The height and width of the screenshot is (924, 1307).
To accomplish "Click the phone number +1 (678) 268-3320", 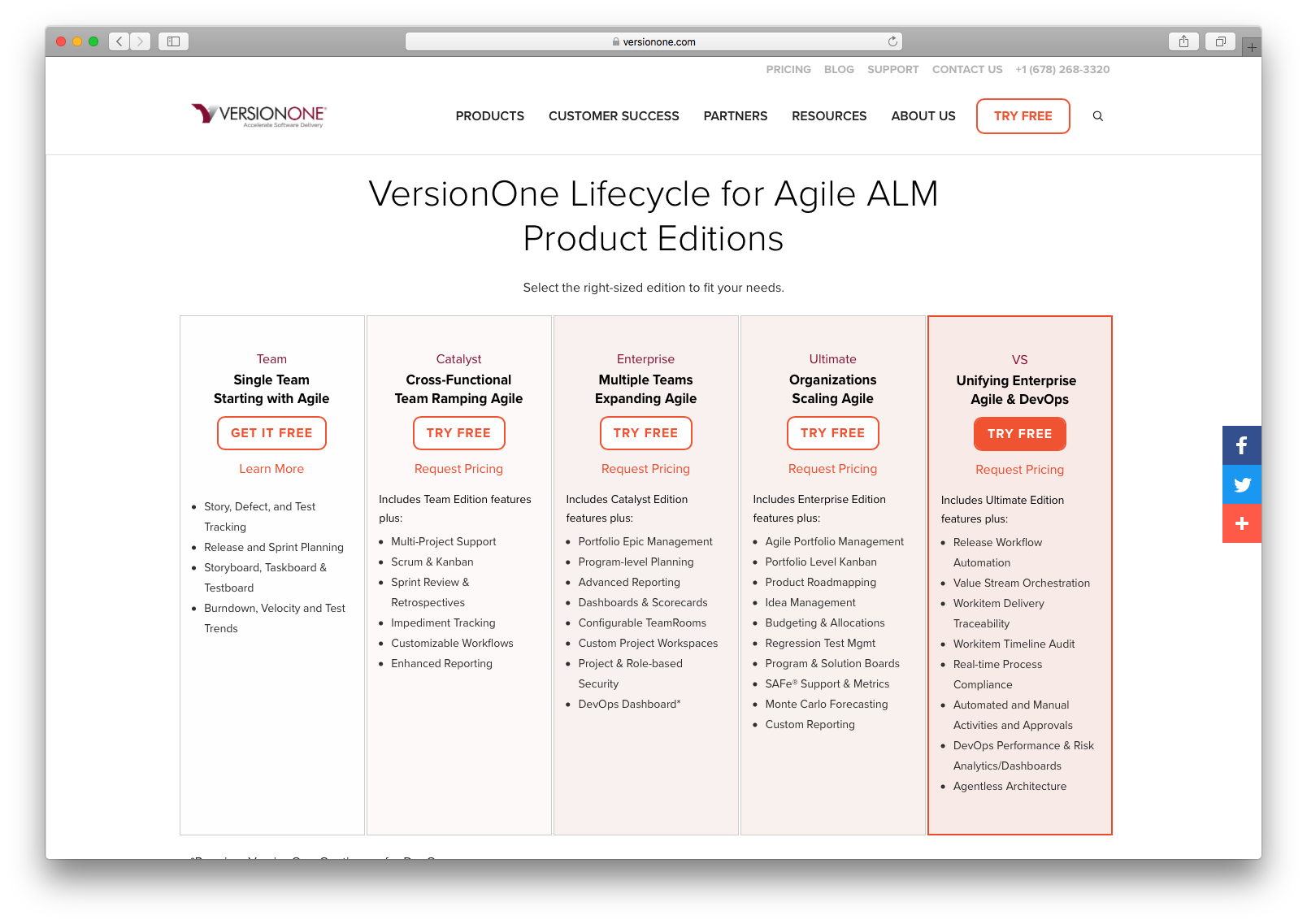I will point(1062,70).
